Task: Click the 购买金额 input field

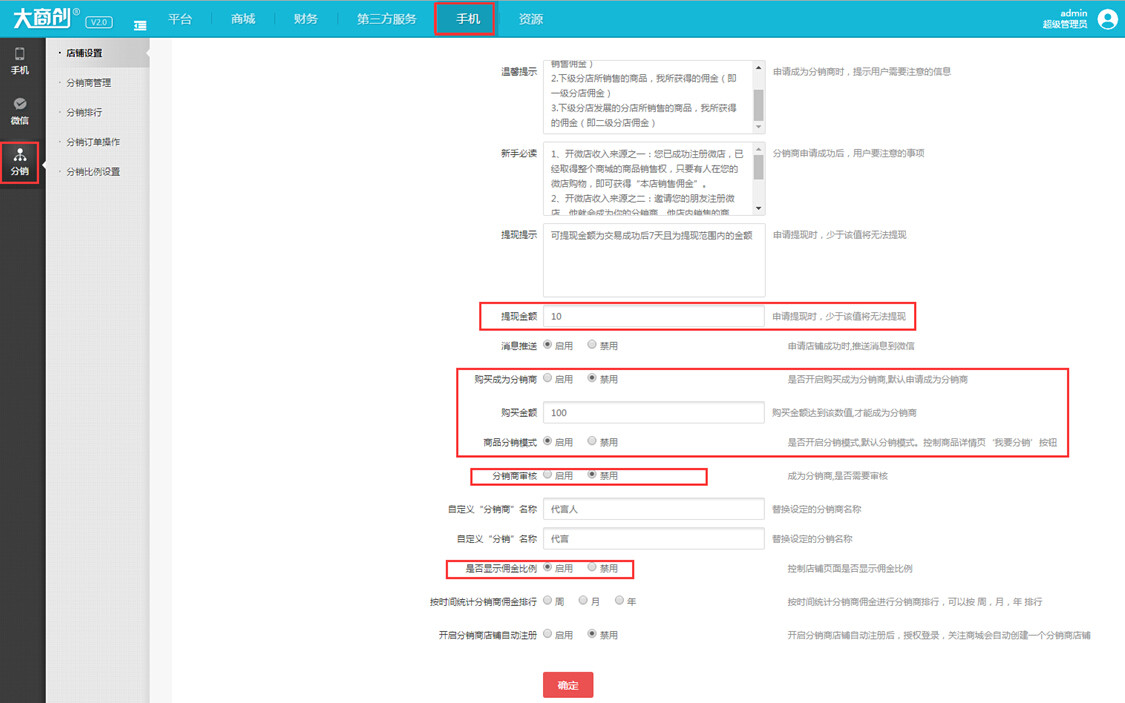Action: 654,412
